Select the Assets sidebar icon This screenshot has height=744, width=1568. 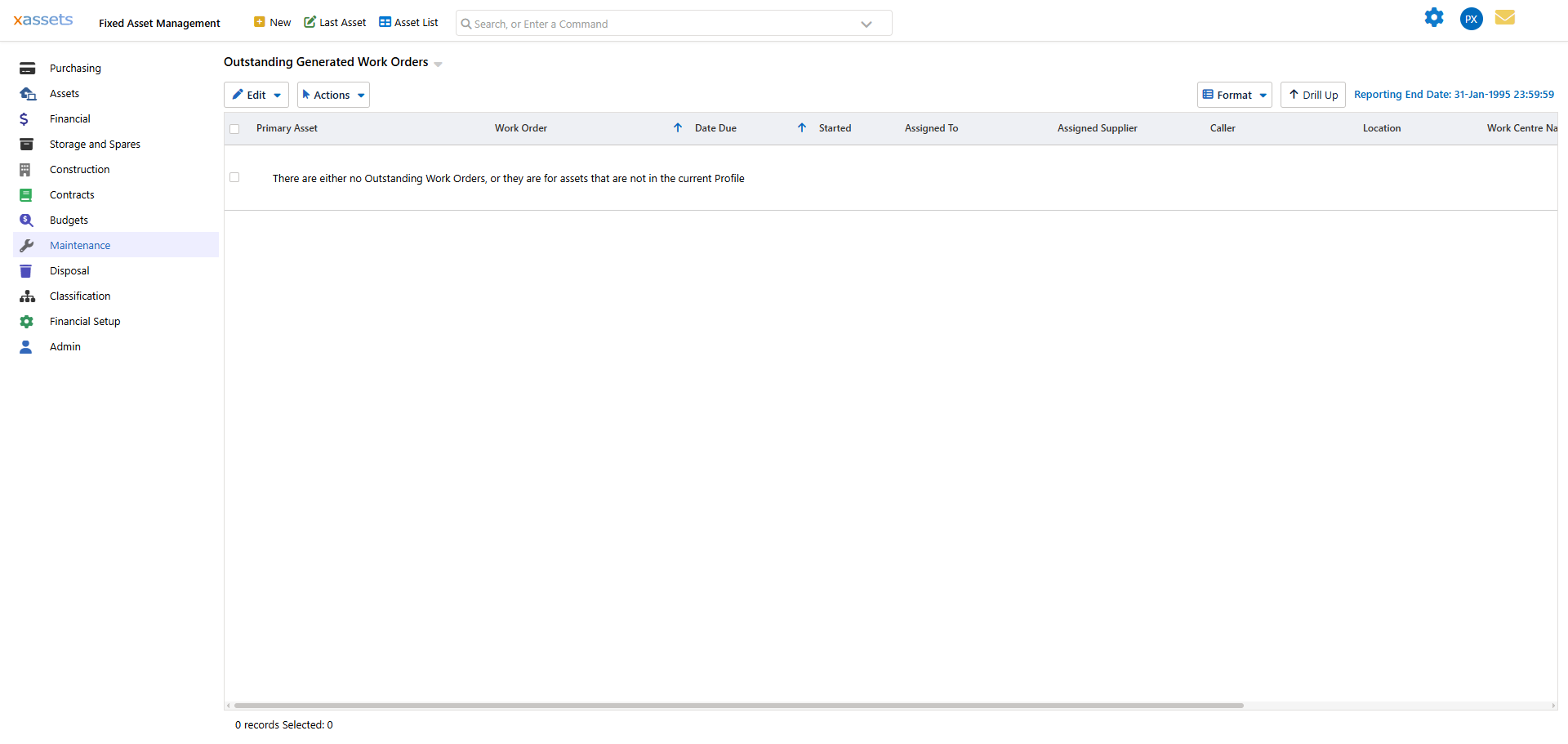click(x=27, y=93)
